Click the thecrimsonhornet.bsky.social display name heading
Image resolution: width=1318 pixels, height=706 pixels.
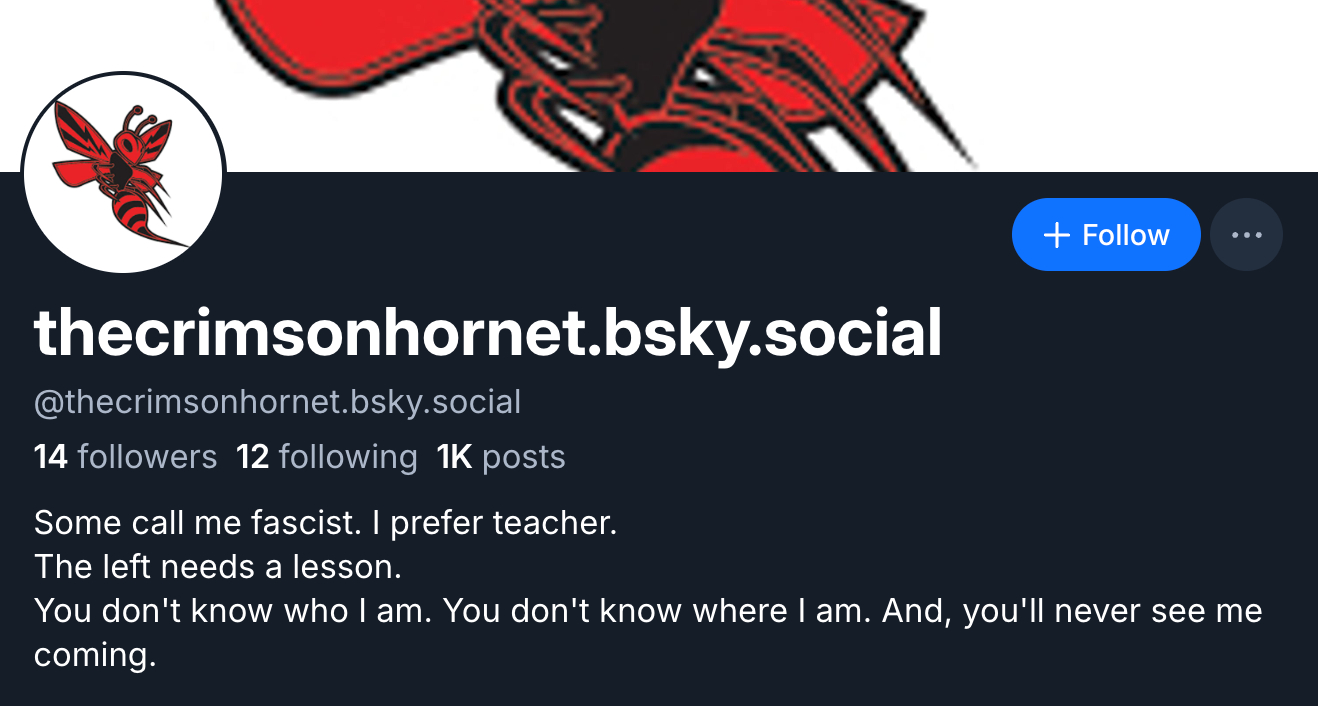[488, 333]
